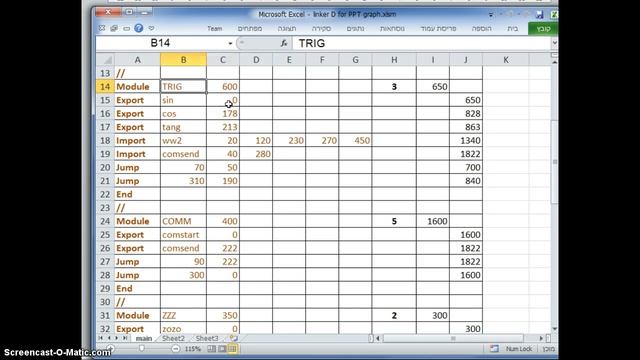The height and width of the screenshot is (360, 640).
Task: Select the cell with value 650 in column I
Action: pyautogui.click(x=433, y=87)
